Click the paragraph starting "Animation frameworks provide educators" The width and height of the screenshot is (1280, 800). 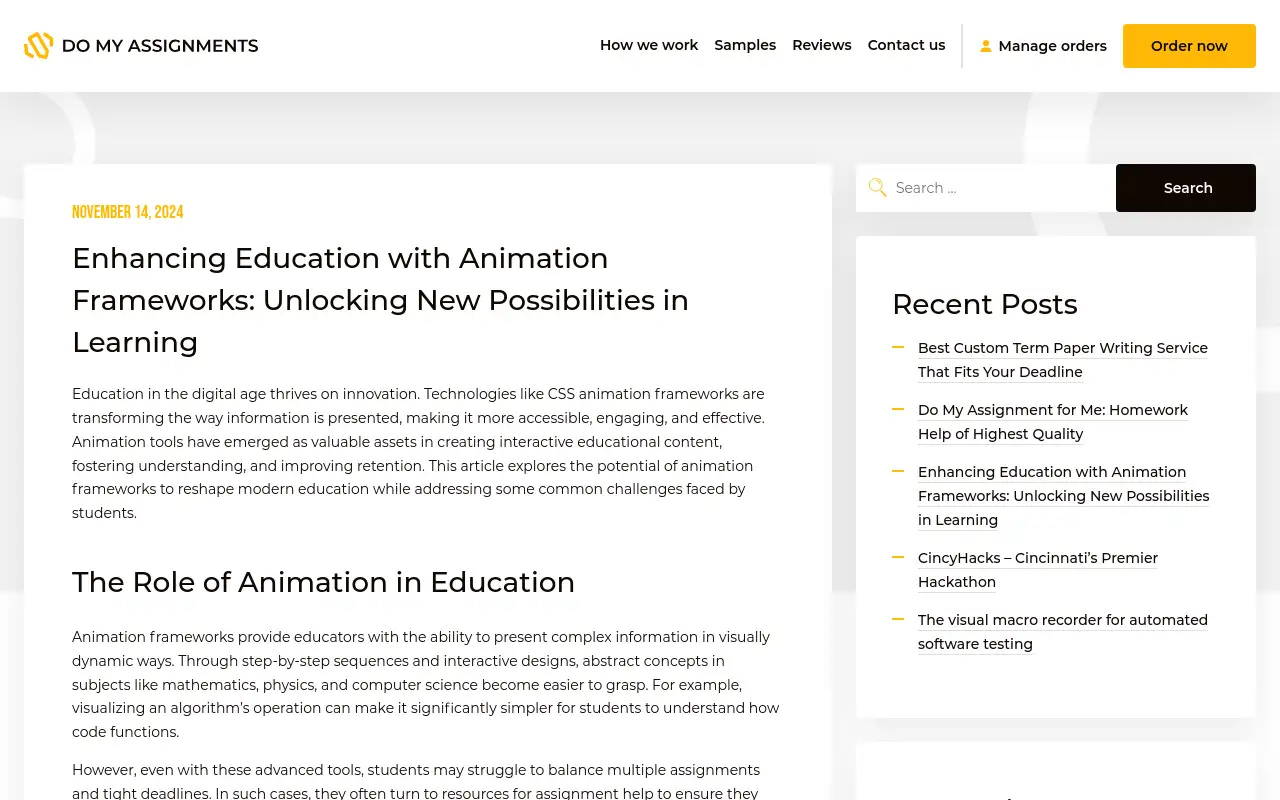tap(425, 684)
